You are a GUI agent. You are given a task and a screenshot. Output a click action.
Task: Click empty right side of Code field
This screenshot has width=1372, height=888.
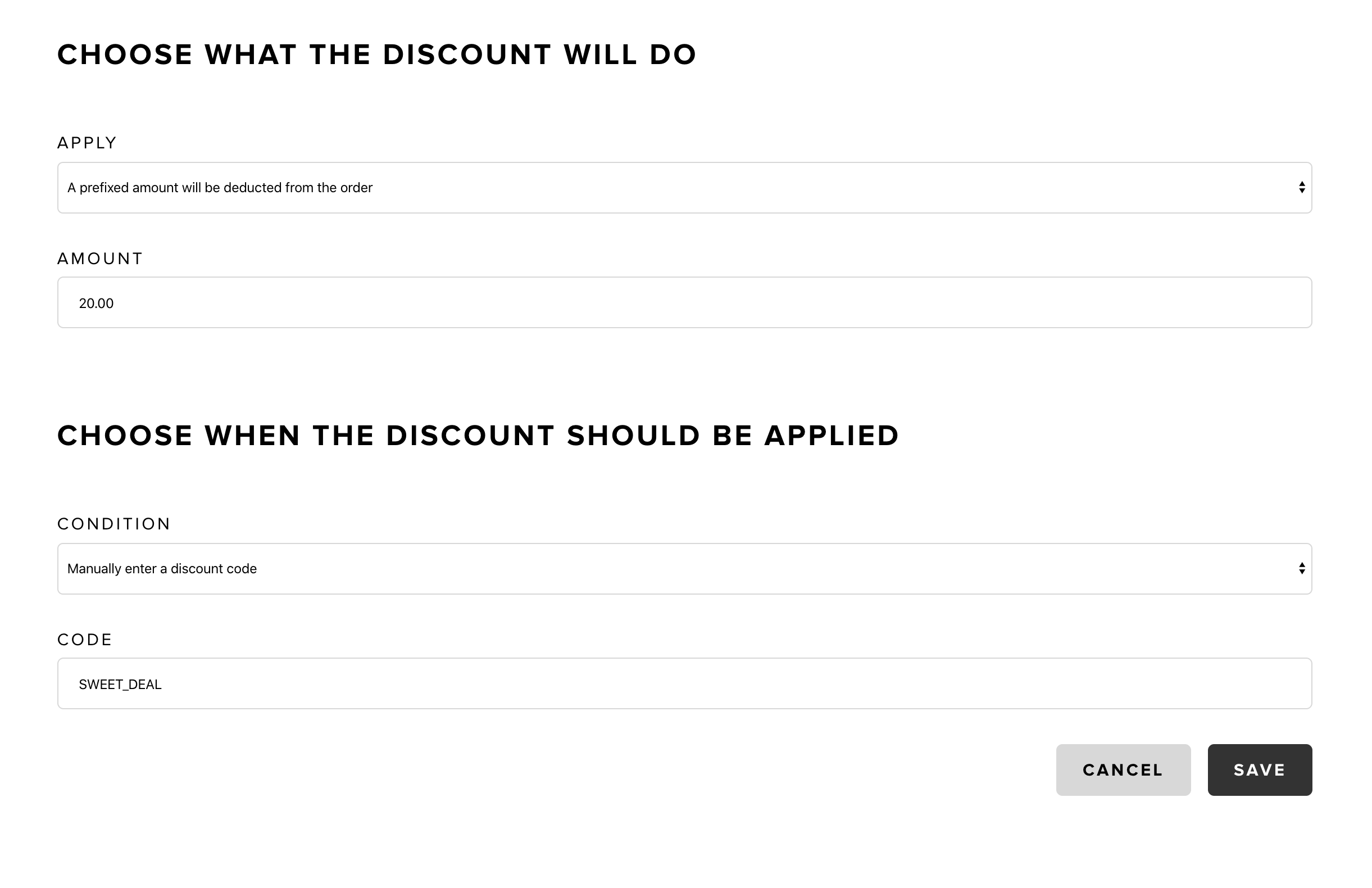tap(1095, 684)
